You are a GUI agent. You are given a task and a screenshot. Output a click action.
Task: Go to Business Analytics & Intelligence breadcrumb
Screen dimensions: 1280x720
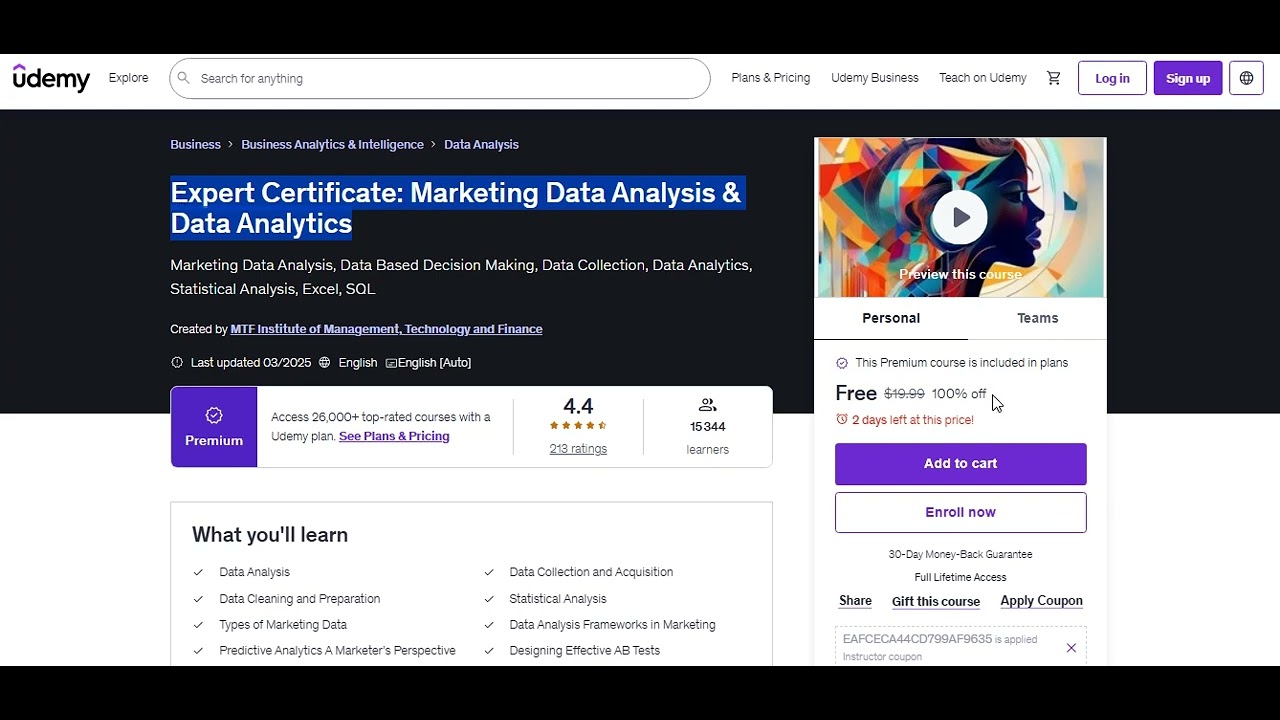(332, 144)
